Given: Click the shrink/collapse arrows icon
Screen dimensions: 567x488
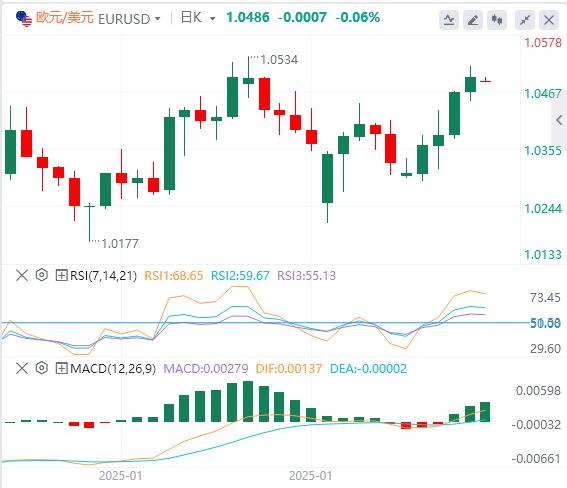Looking at the screenshot, I should [x=525, y=20].
